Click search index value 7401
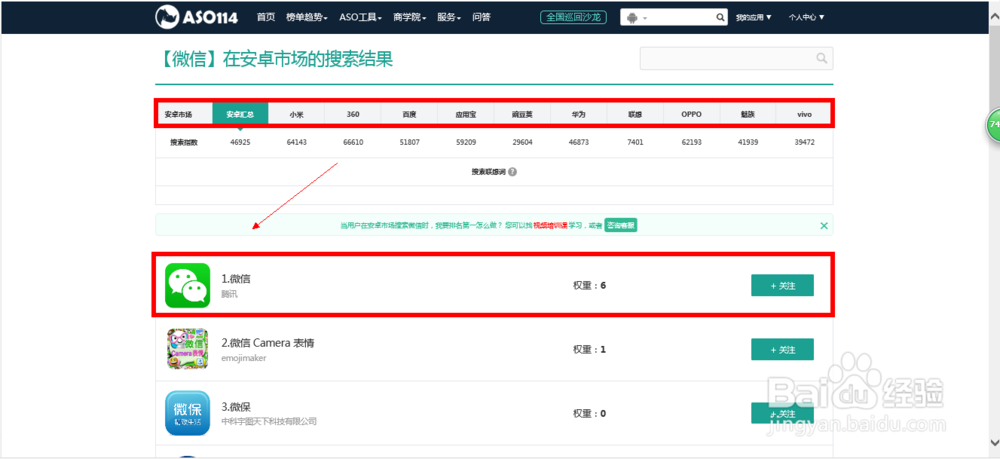Image resolution: width=1000 pixels, height=459 pixels. (635, 143)
